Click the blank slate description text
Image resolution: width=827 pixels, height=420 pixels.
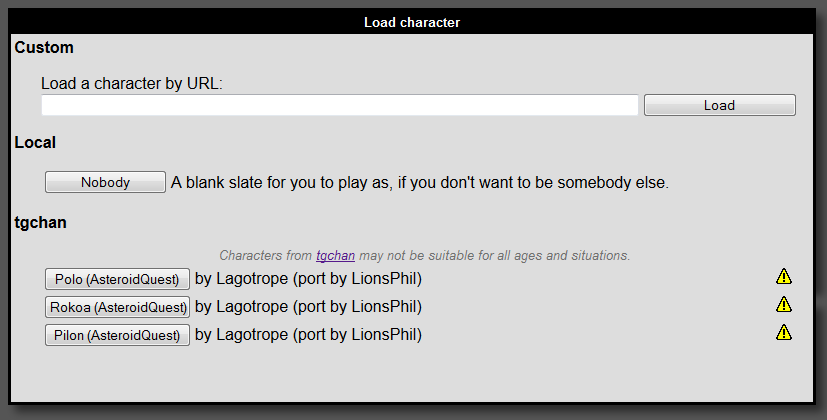(419, 183)
